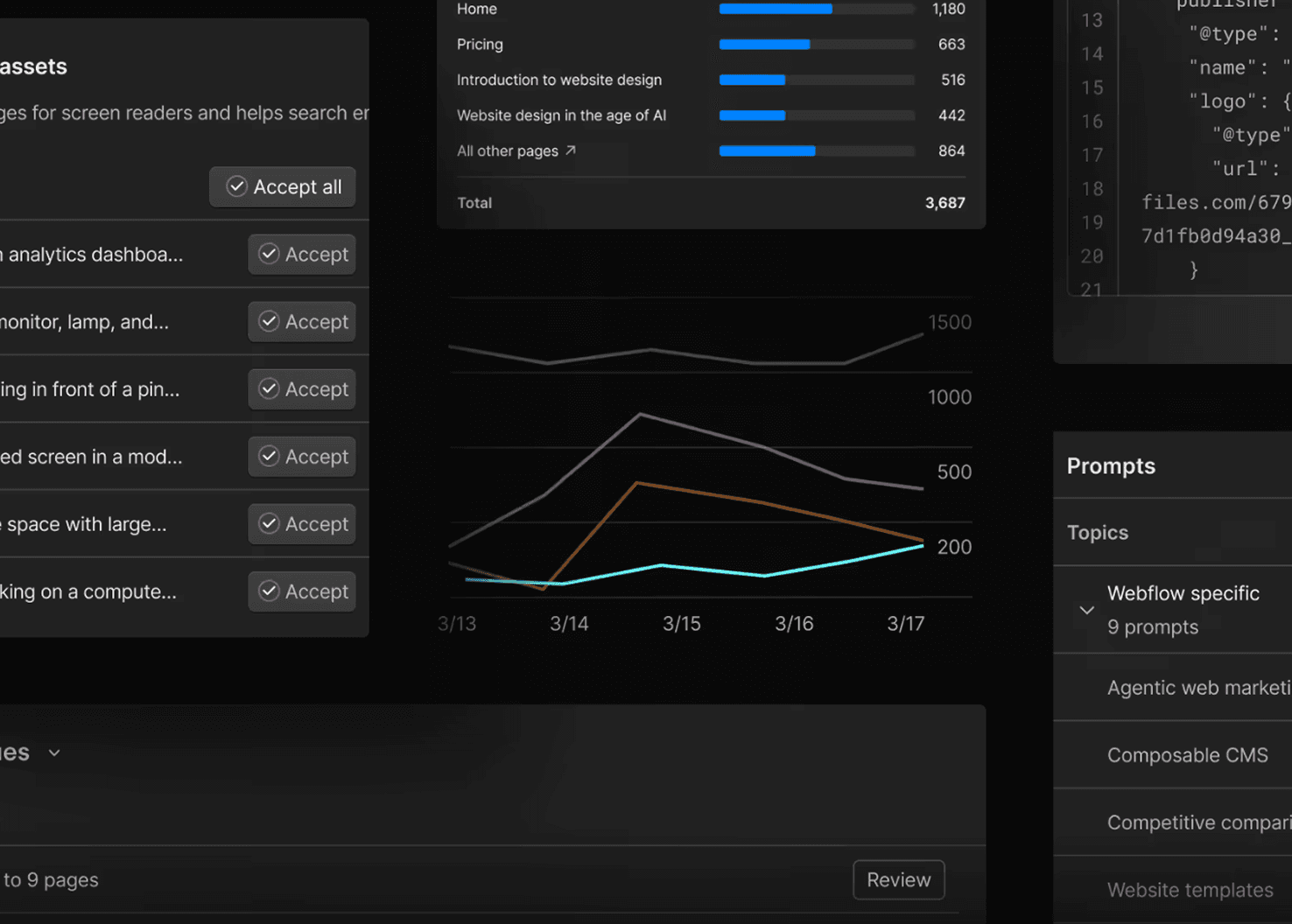1292x924 pixels.
Task: Click the Total value 3,687
Action: [944, 202]
